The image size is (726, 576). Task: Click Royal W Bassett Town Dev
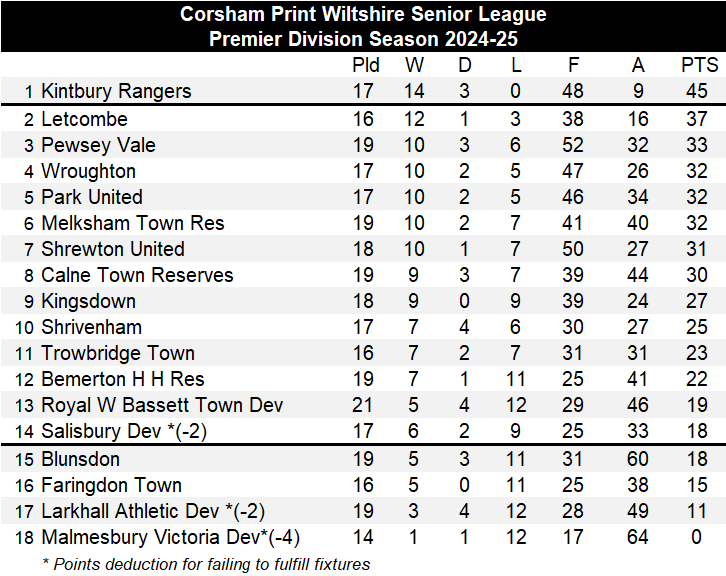[x=162, y=405]
